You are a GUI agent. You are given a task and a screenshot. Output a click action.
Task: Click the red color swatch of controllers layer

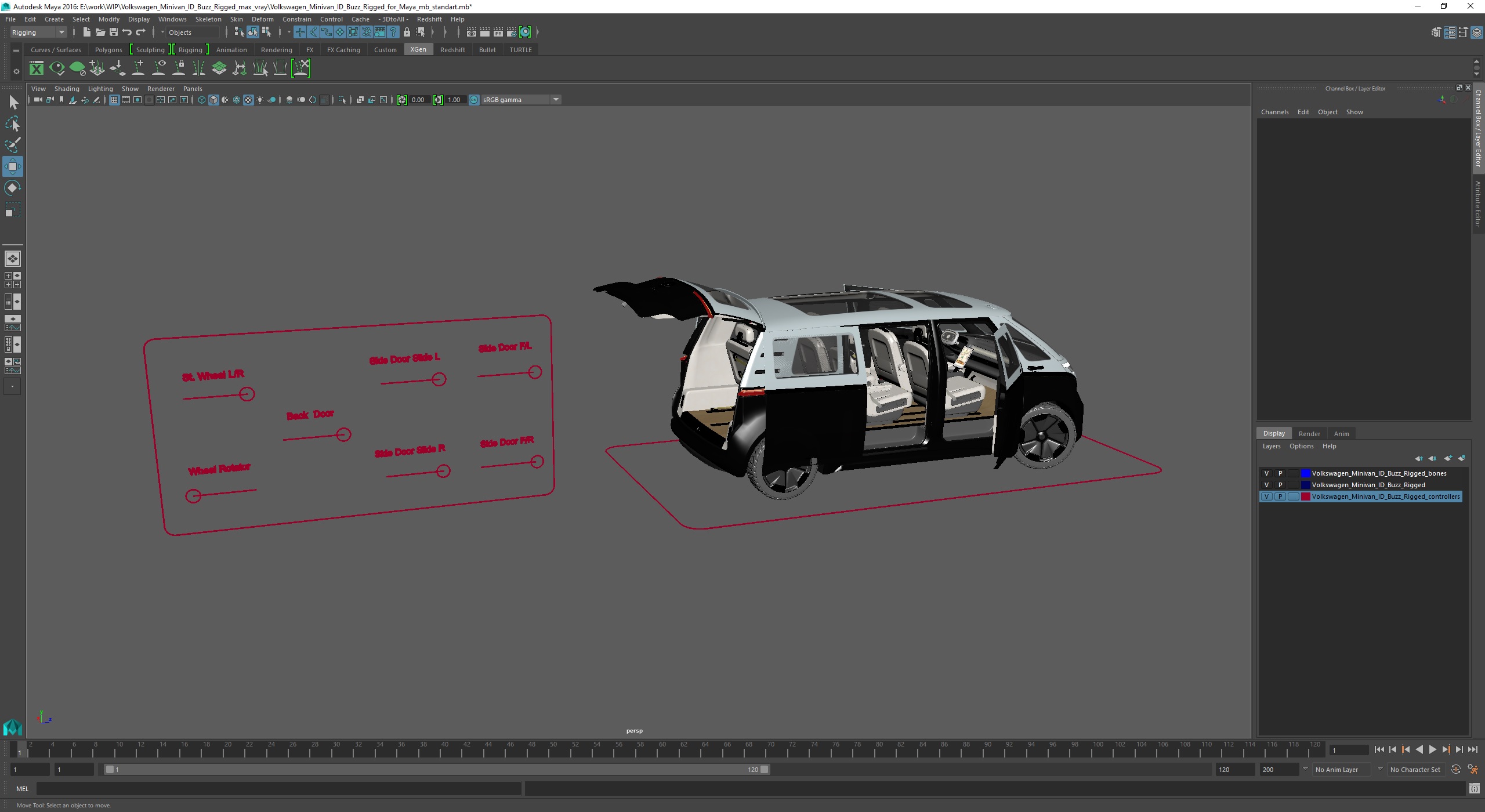click(1306, 496)
